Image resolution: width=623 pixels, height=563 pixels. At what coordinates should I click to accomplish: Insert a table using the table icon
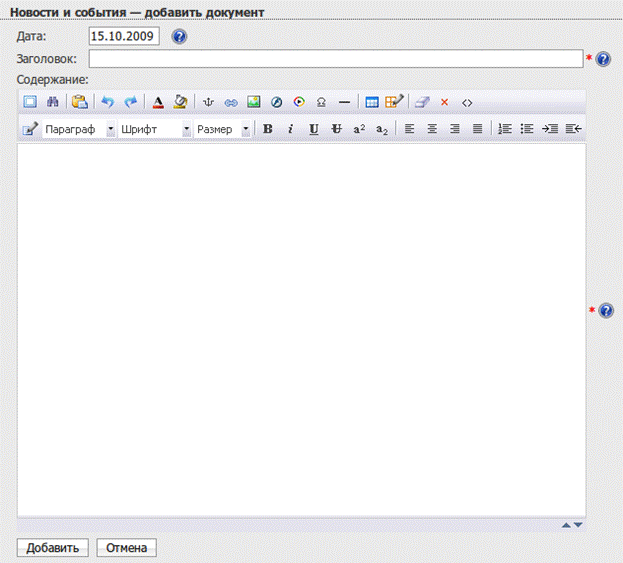371,103
